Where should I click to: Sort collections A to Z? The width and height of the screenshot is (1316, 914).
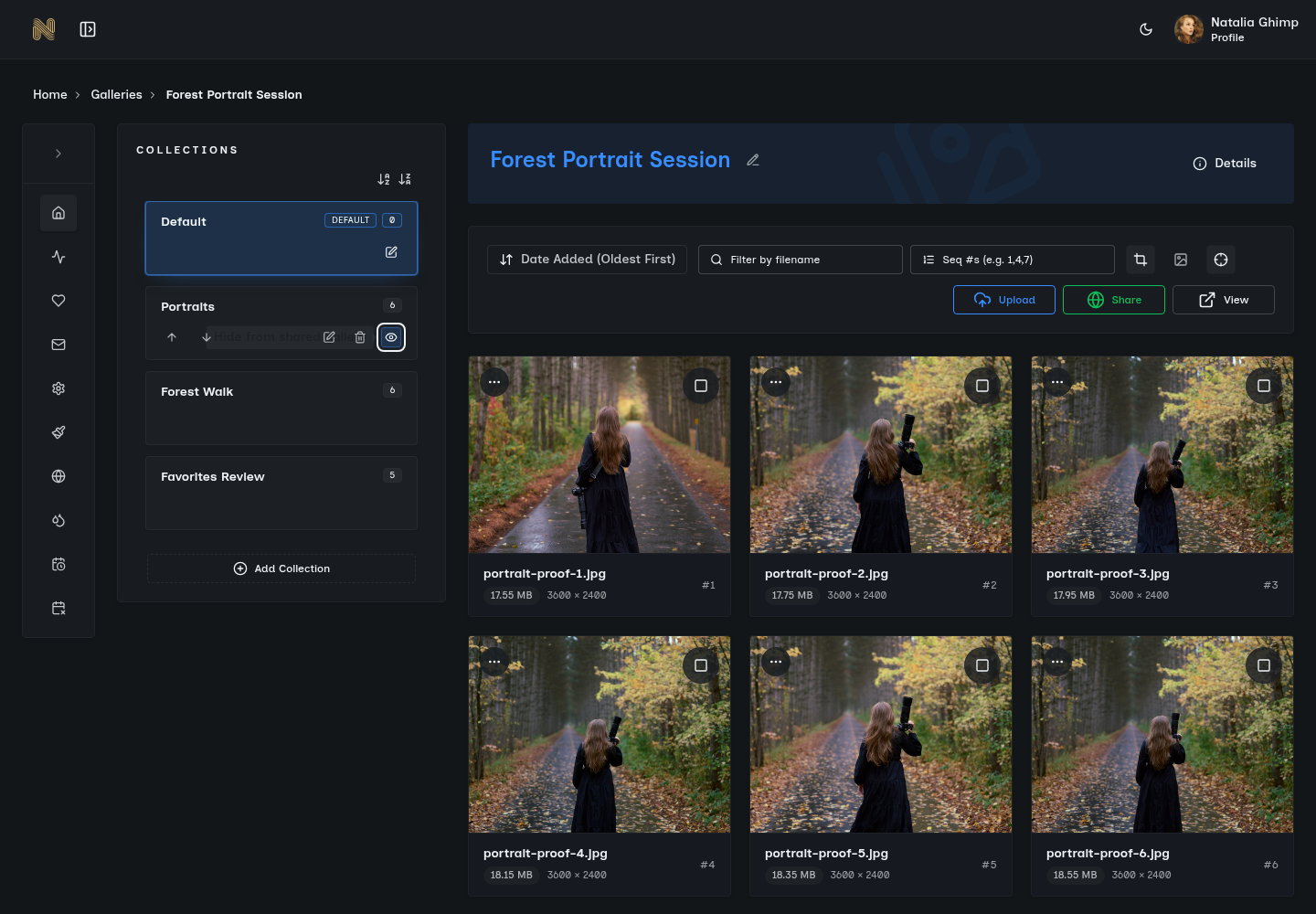(384, 179)
